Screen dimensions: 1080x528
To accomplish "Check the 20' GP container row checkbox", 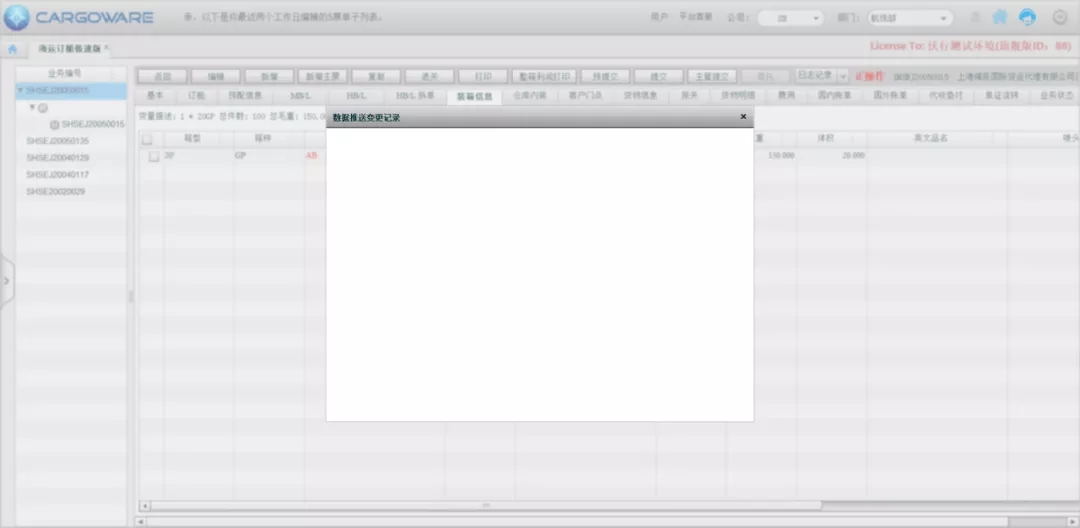I will click(154, 156).
